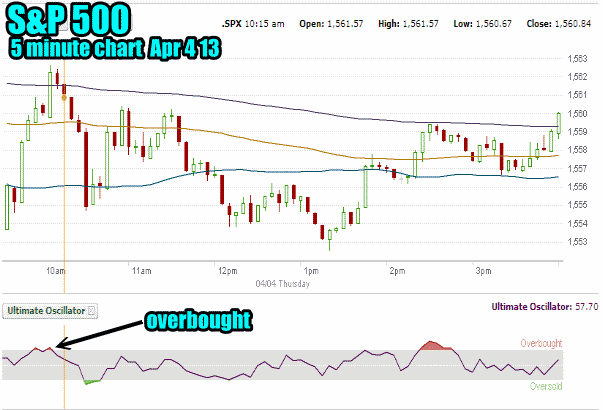Click the 1,559 price axis label
Image resolution: width=603 pixels, height=410 pixels.
point(578,132)
